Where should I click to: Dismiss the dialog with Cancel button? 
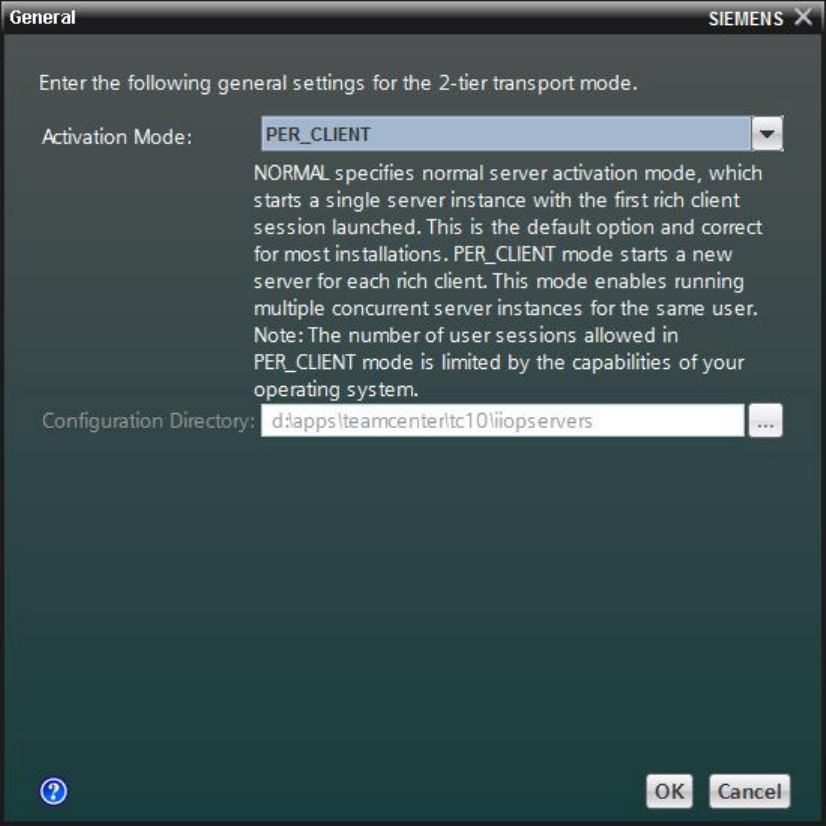pos(749,791)
